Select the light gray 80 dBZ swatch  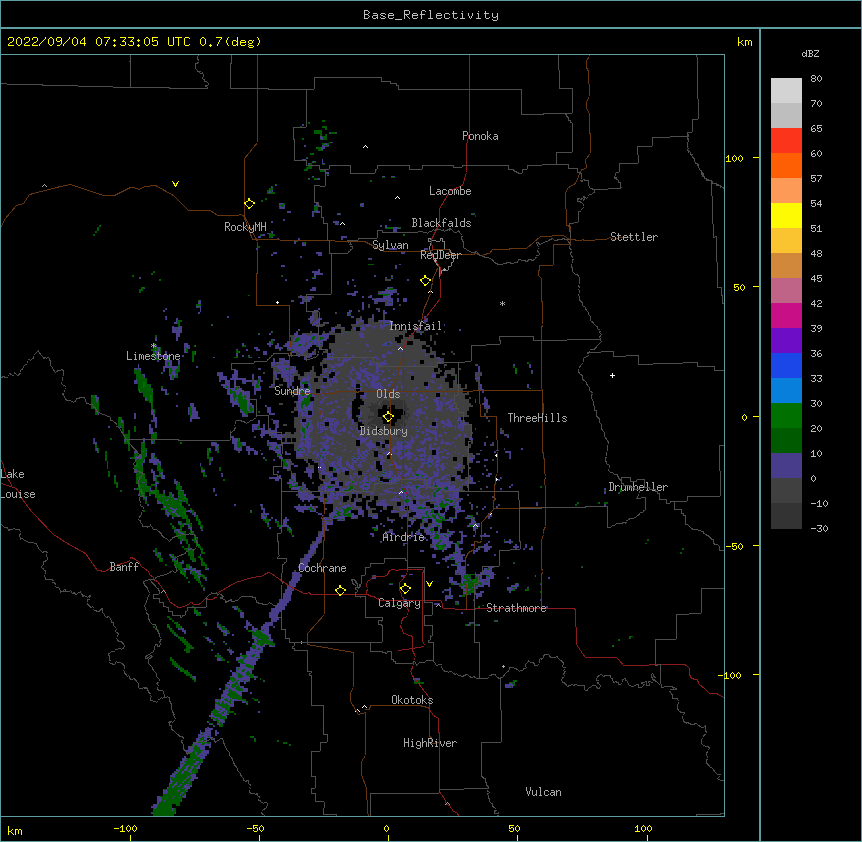click(x=786, y=91)
